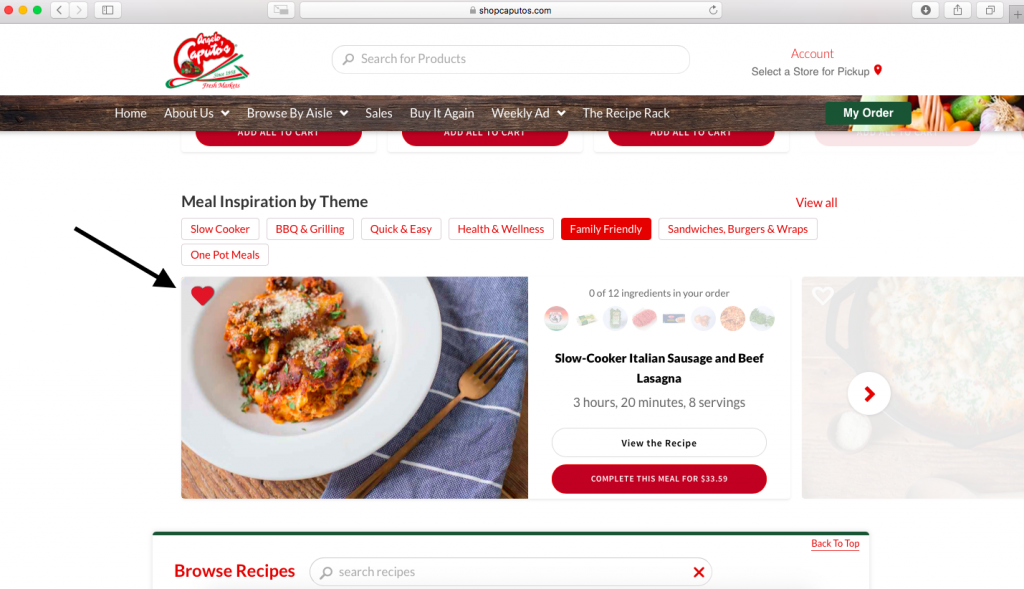Viewport: 1024px width, 589px height.
Task: Unfavorite the lasagna recipe heart icon
Action: point(202,296)
